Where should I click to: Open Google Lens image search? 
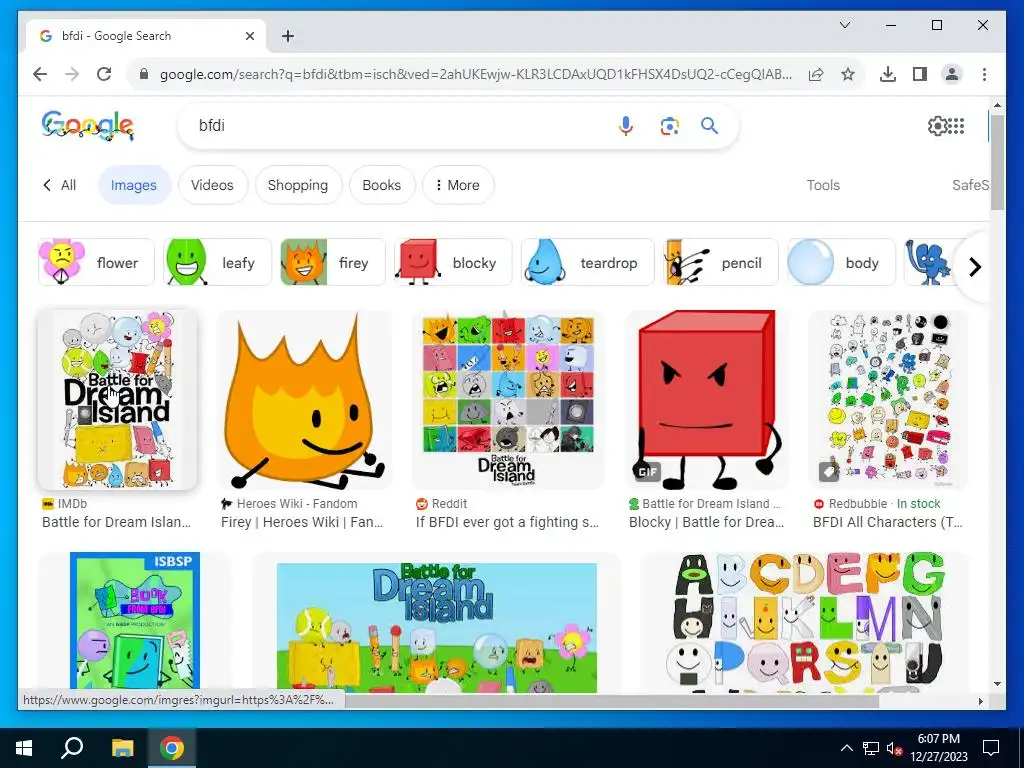(x=669, y=125)
